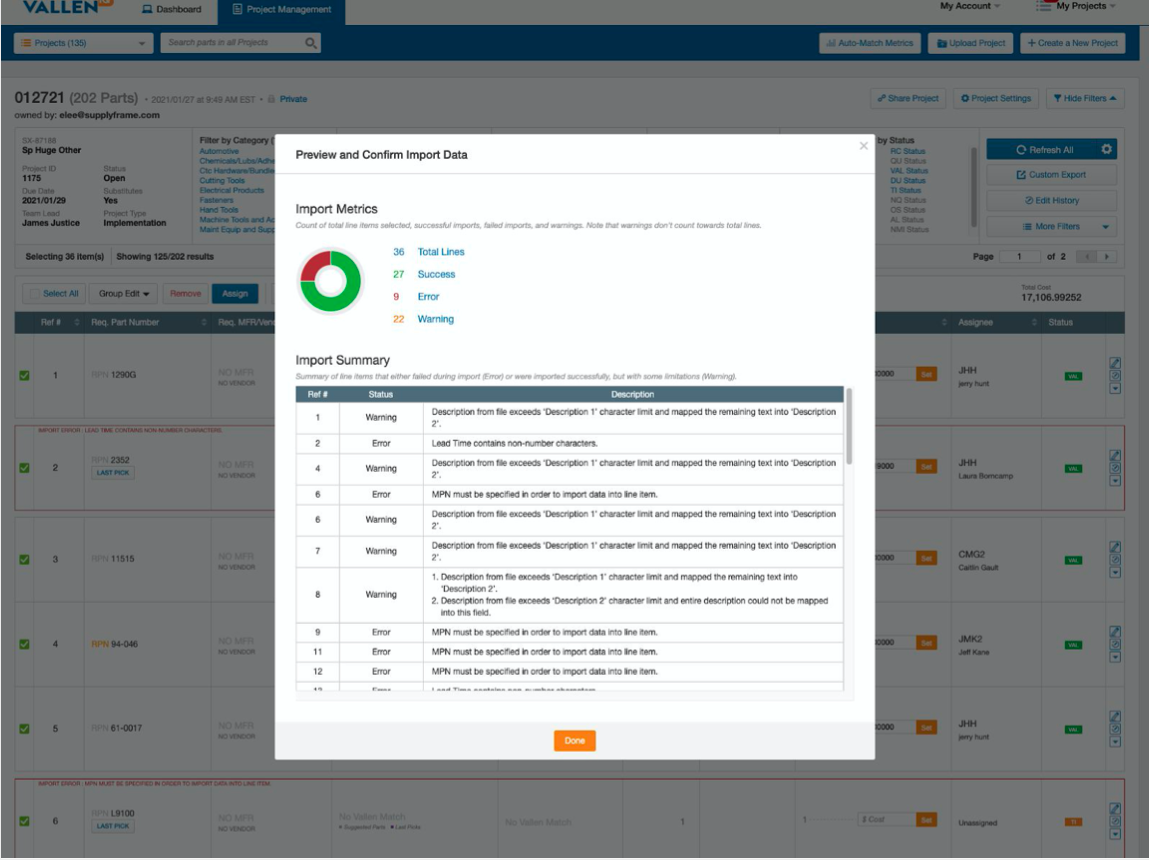Toggle the checkbox for row 1
Screen dimensions: 1149x860
click(x=25, y=376)
